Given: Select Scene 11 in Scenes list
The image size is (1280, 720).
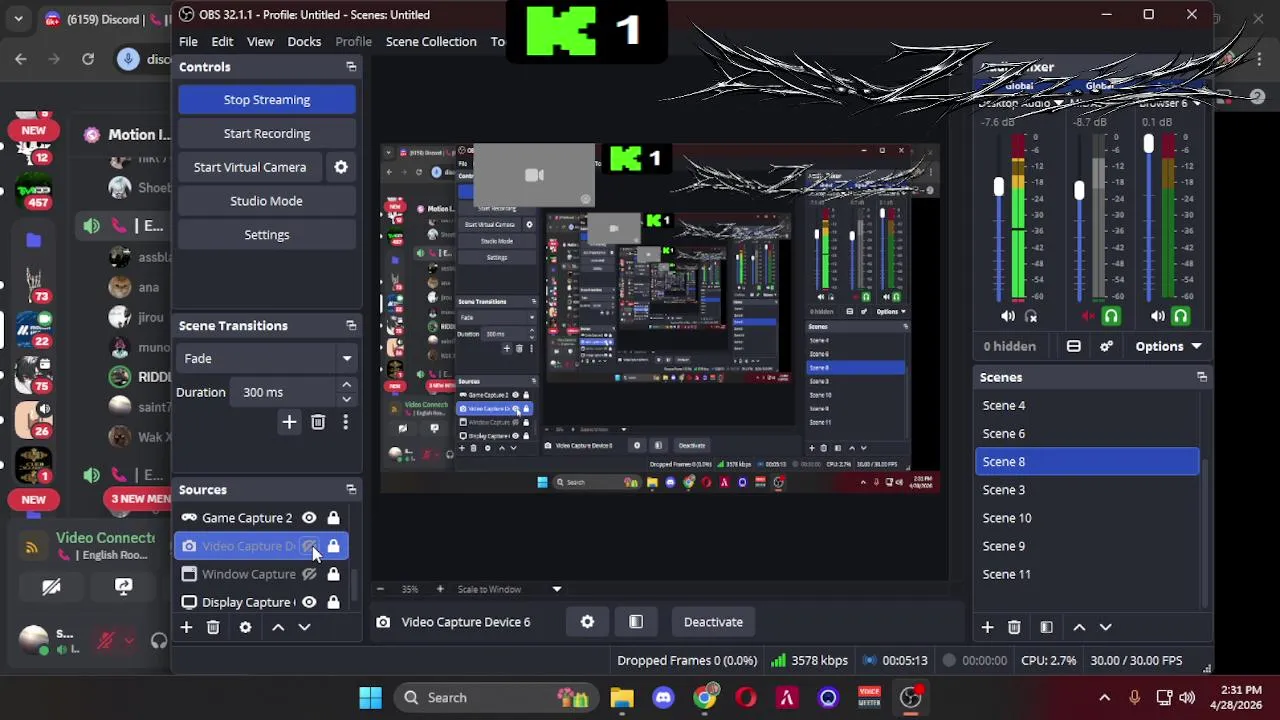Looking at the screenshot, I should coord(1087,574).
